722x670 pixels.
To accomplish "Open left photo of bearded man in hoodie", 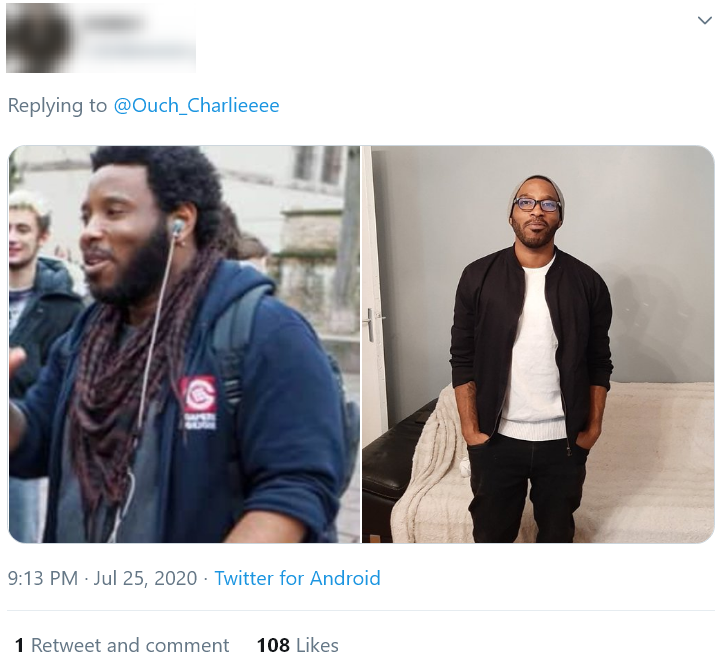I will [184, 344].
